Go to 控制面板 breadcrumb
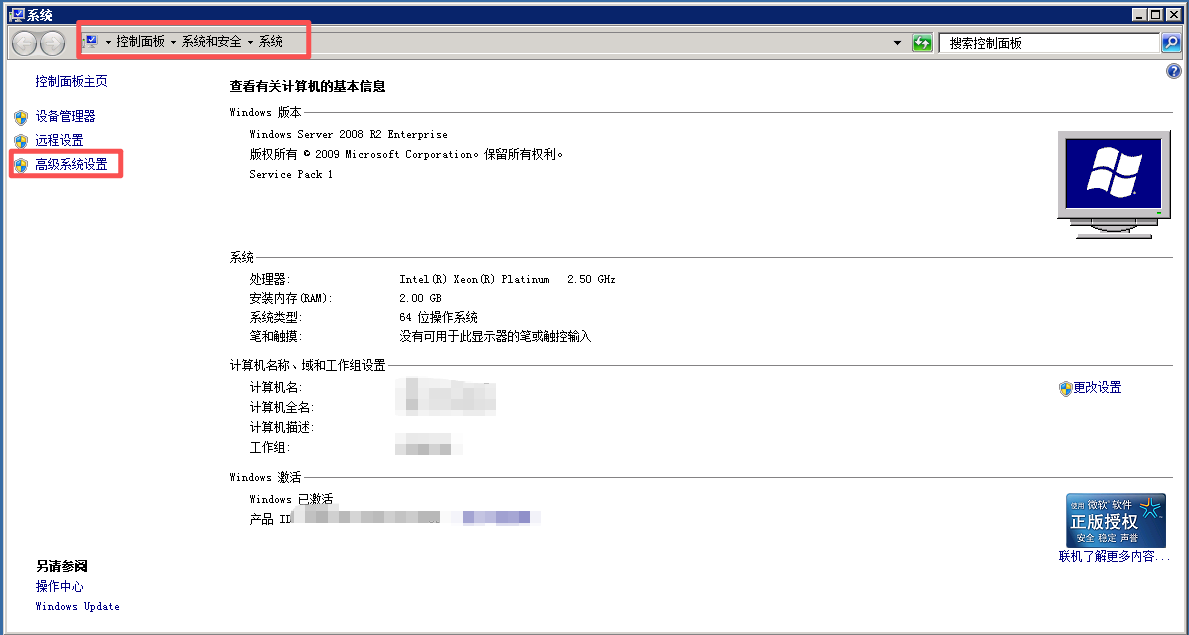This screenshot has width=1189, height=635. 140,42
